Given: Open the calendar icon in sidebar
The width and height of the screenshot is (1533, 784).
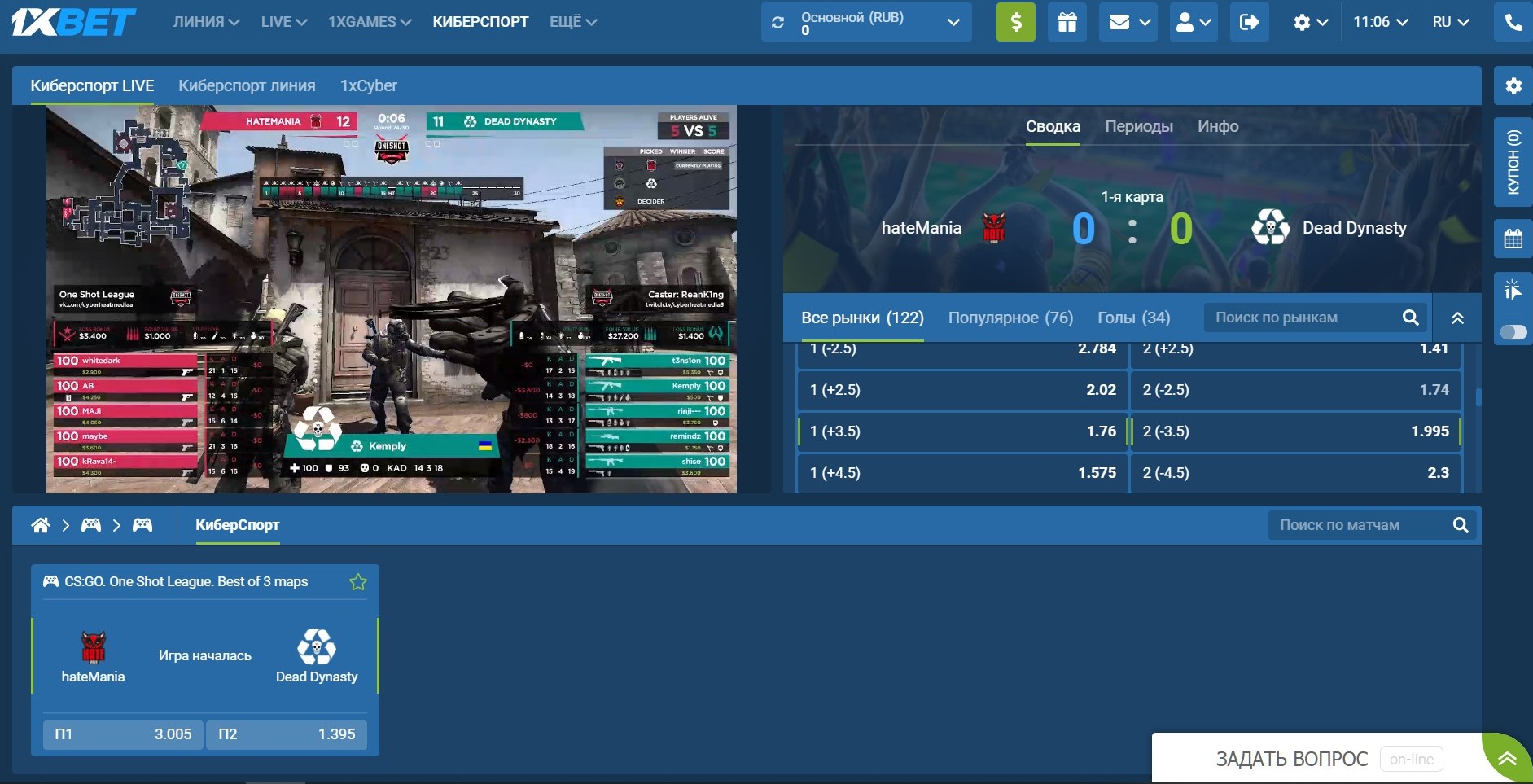Looking at the screenshot, I should [x=1513, y=239].
